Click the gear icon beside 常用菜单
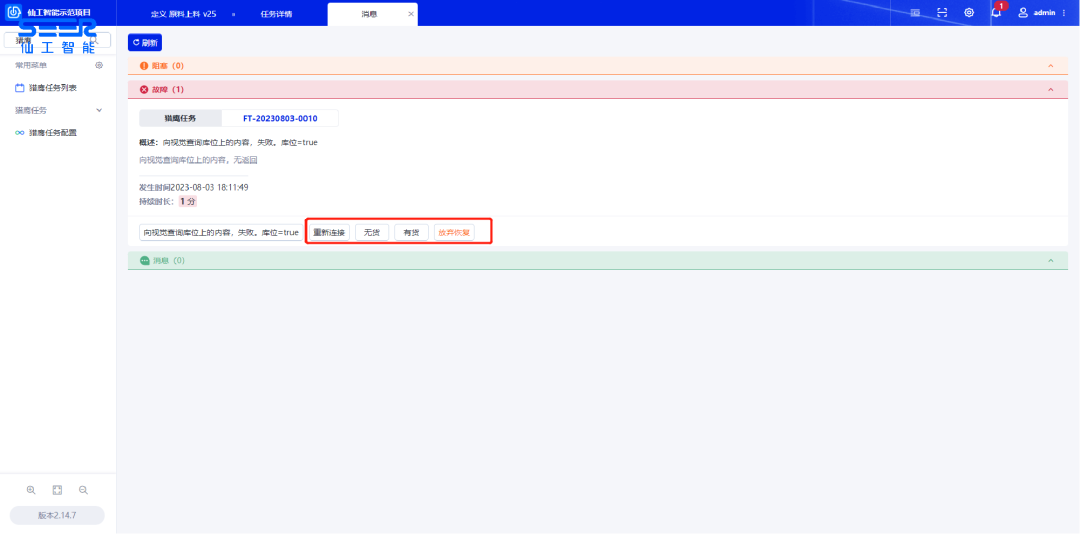The width and height of the screenshot is (1080, 534). tap(99, 65)
